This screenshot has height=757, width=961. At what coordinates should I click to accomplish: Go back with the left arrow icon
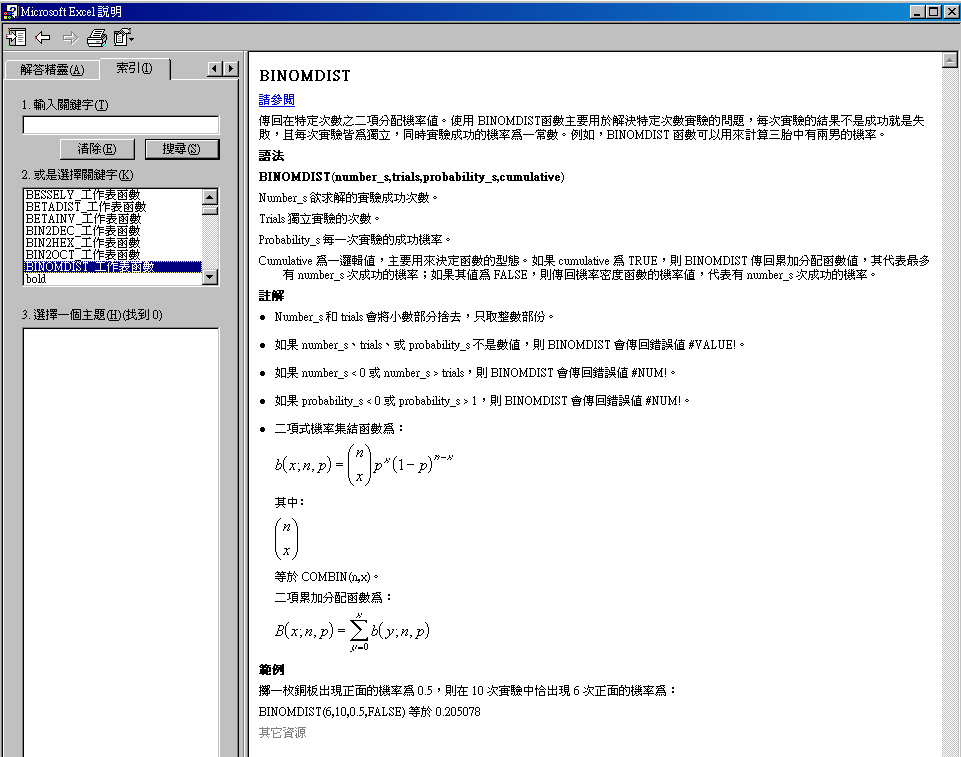click(x=43, y=37)
